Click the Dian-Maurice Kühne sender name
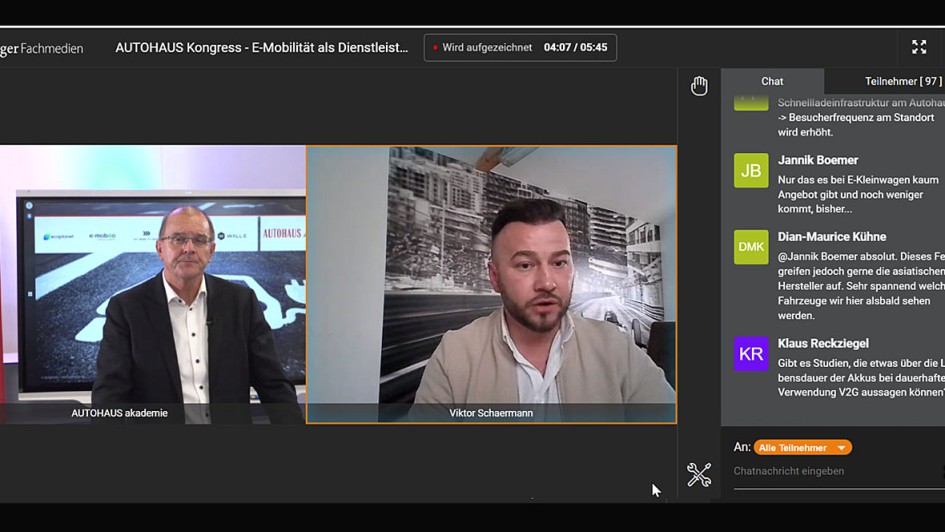The height and width of the screenshot is (532, 945). click(x=832, y=237)
